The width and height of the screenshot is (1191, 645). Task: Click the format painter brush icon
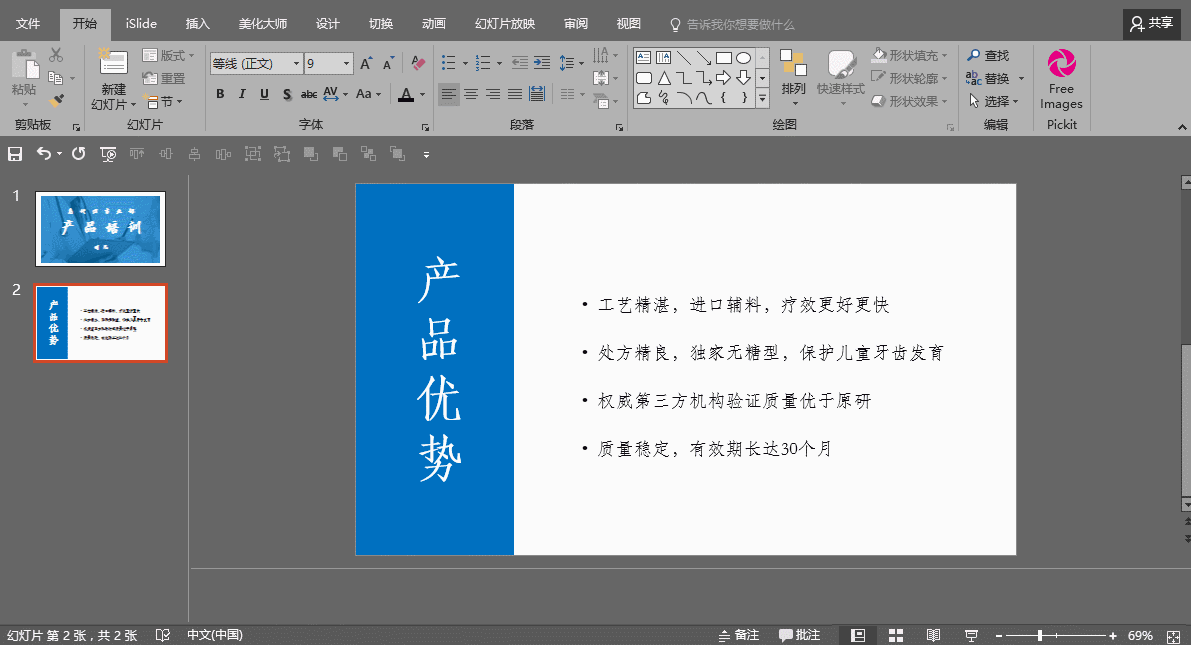click(x=56, y=100)
